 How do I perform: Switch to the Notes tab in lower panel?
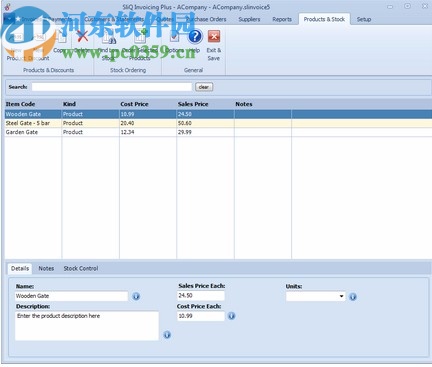point(46,268)
